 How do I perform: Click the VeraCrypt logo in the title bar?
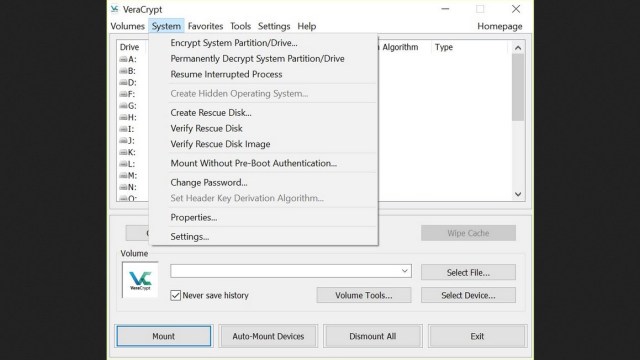(115, 9)
